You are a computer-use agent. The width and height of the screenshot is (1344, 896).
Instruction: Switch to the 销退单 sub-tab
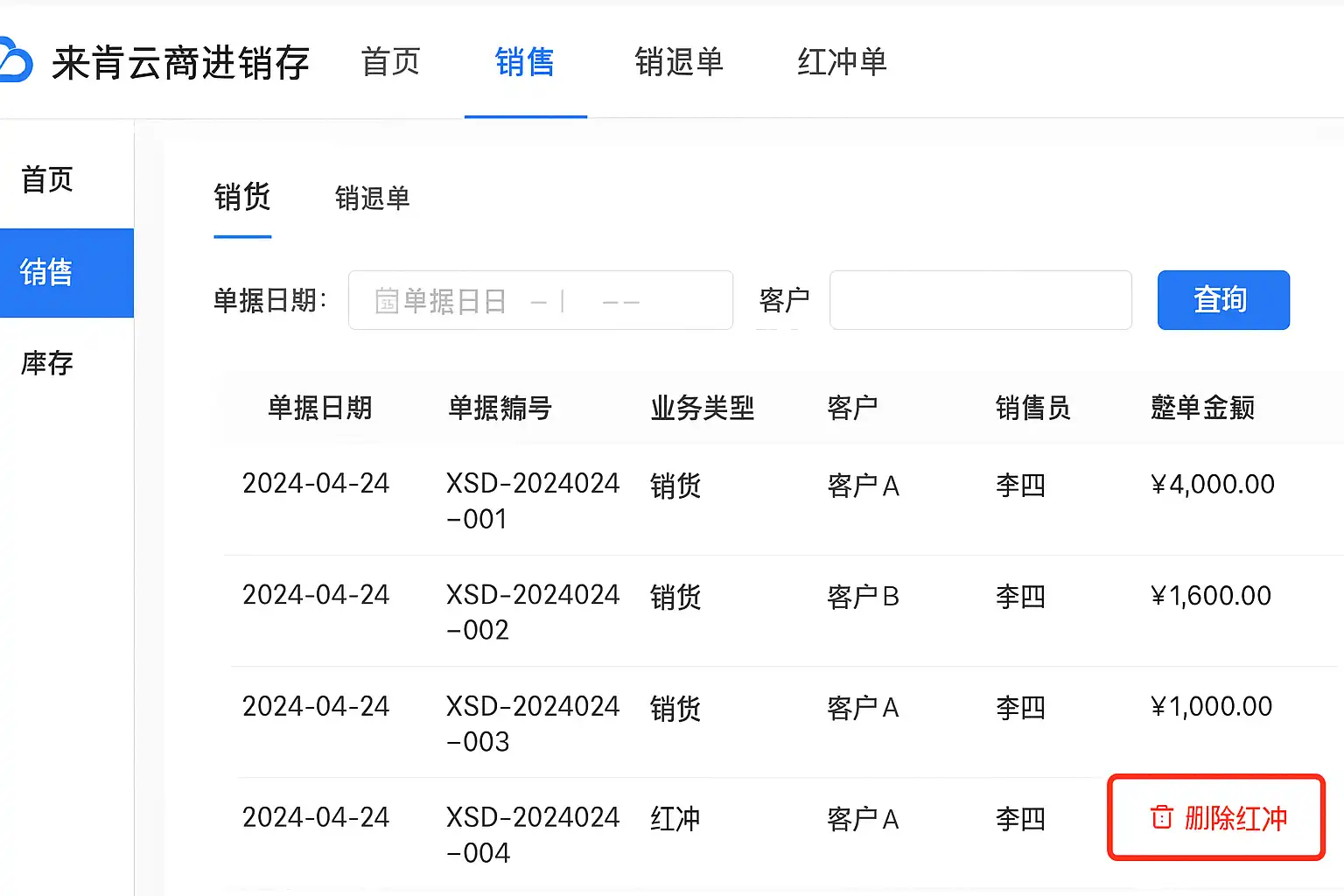click(x=372, y=198)
